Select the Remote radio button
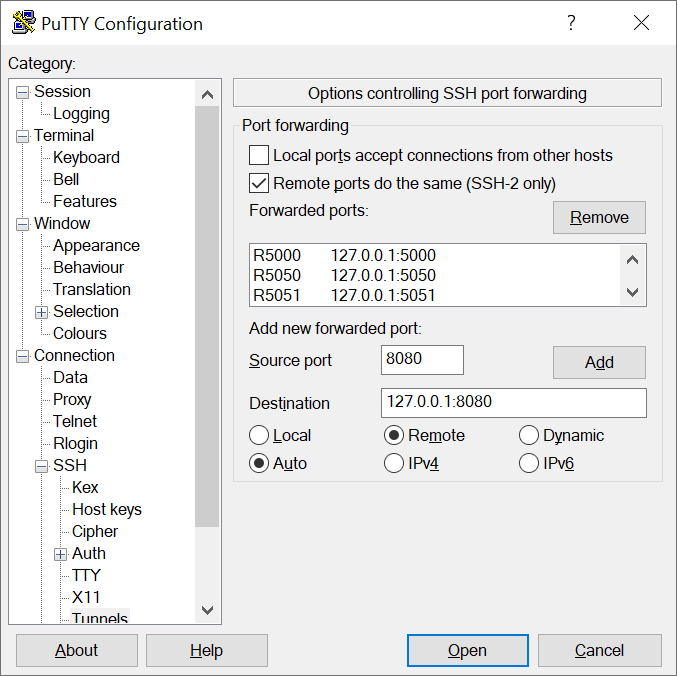 pos(394,435)
